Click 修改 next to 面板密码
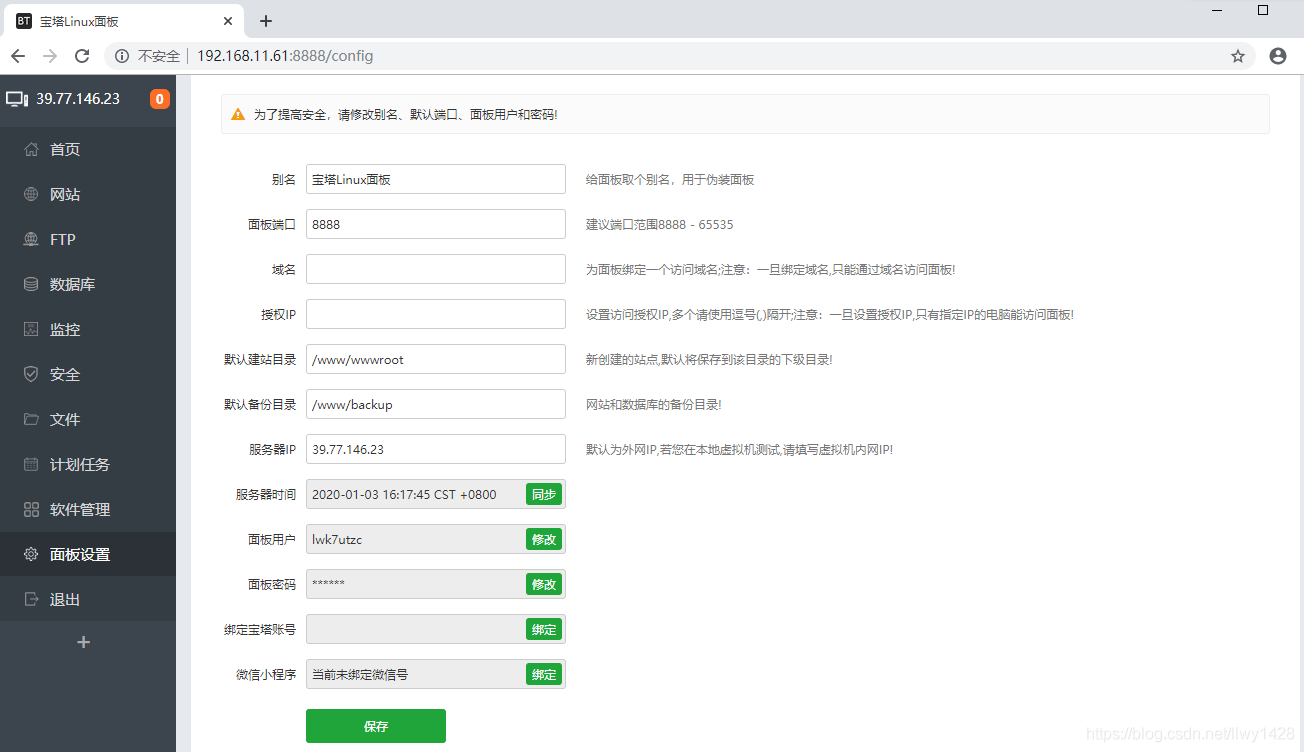Screen dimensions: 1304x752 [544, 584]
